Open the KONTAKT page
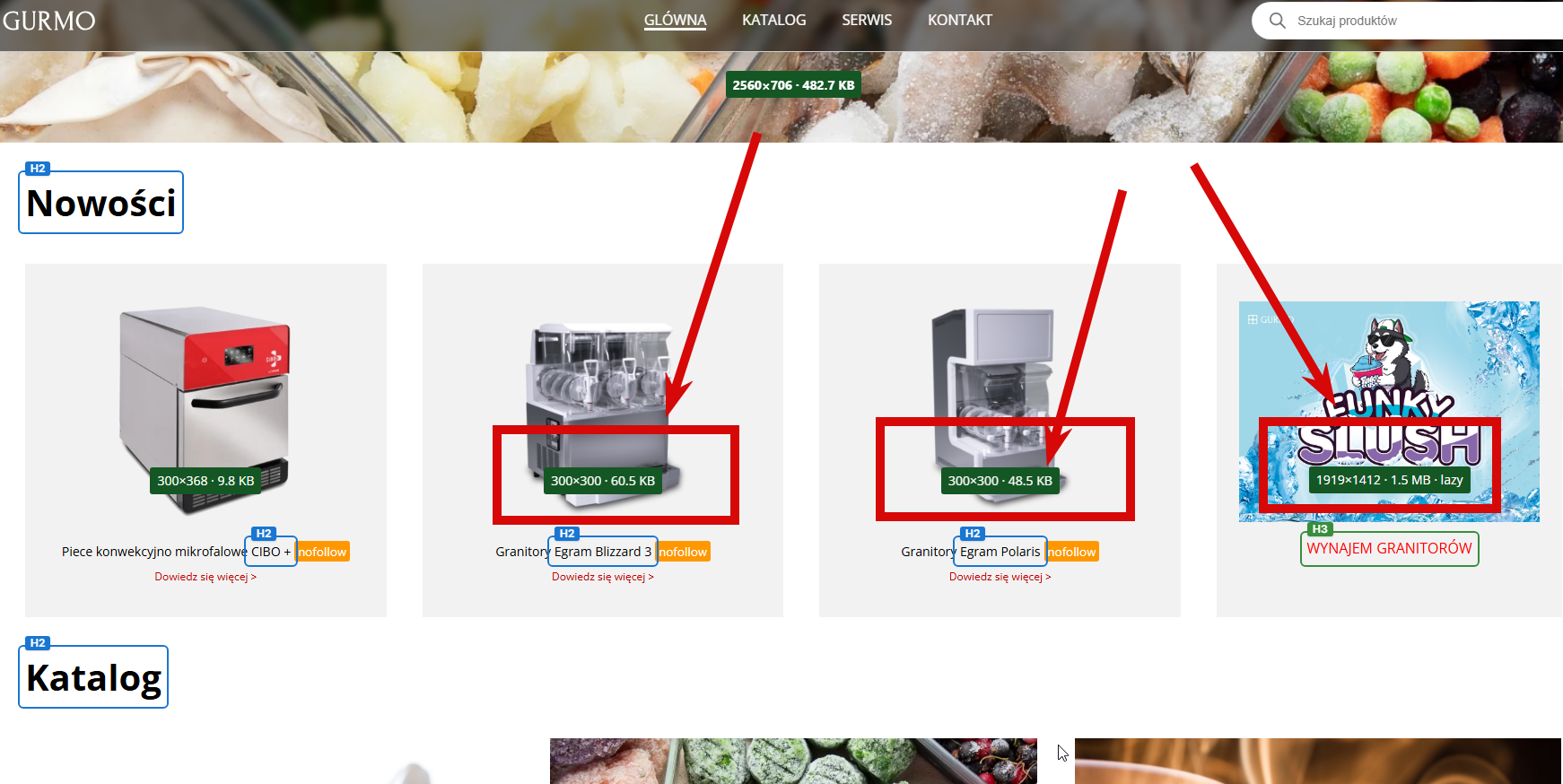This screenshot has width=1563, height=784. tap(960, 20)
